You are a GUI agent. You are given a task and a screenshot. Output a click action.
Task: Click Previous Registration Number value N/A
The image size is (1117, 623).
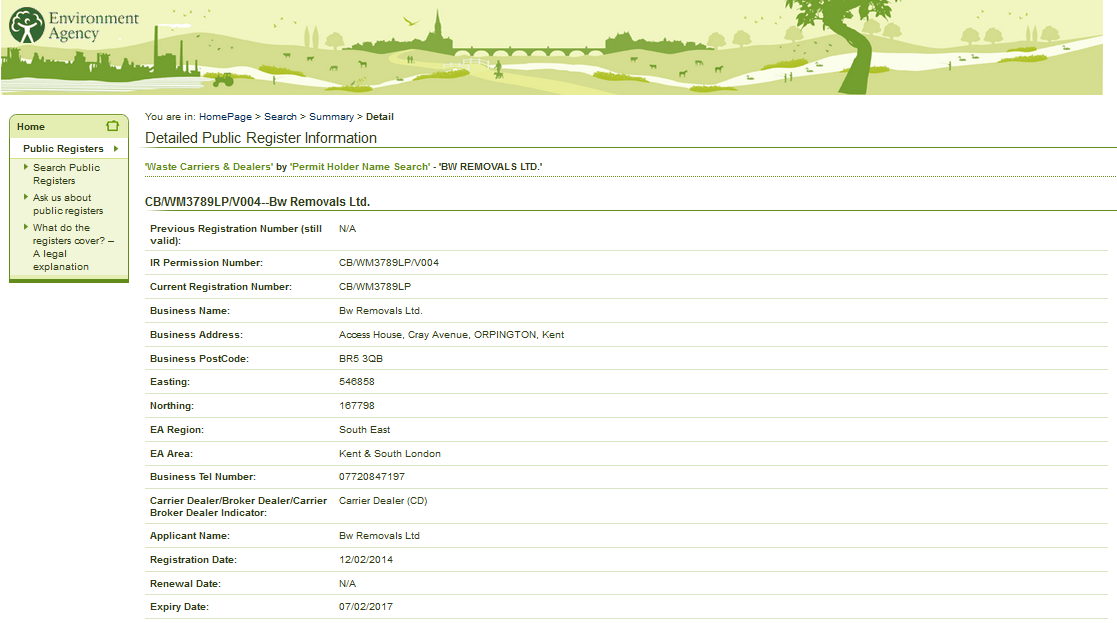[348, 229]
